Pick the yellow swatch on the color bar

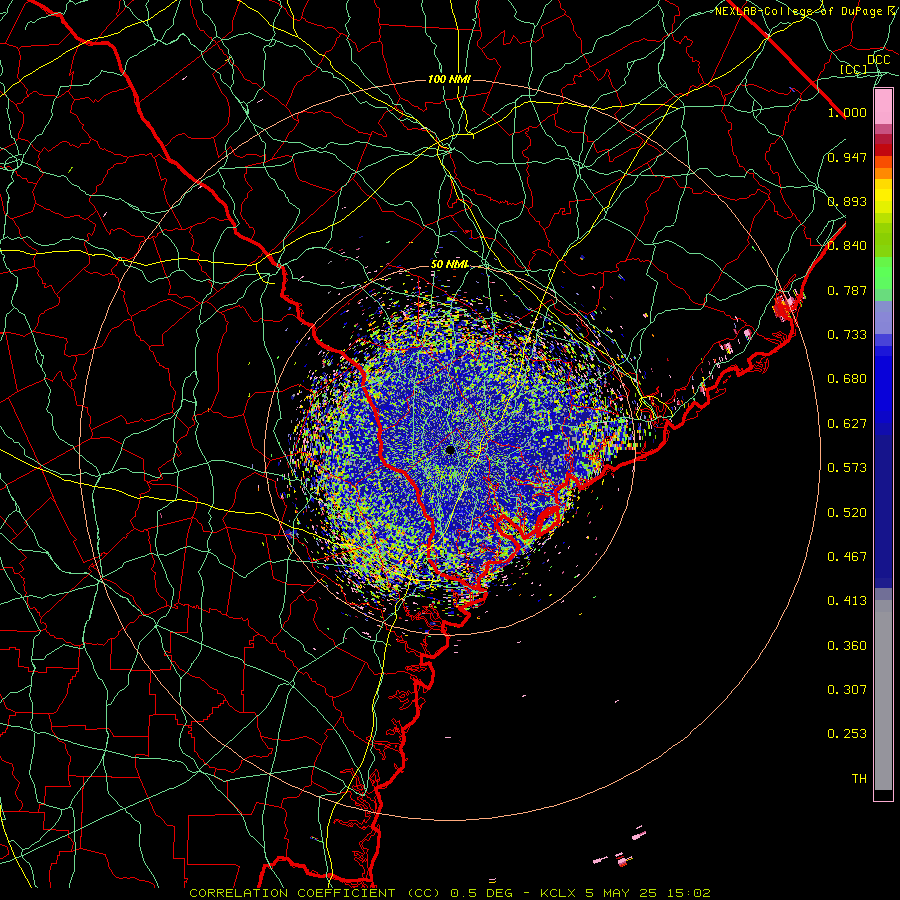(883, 197)
